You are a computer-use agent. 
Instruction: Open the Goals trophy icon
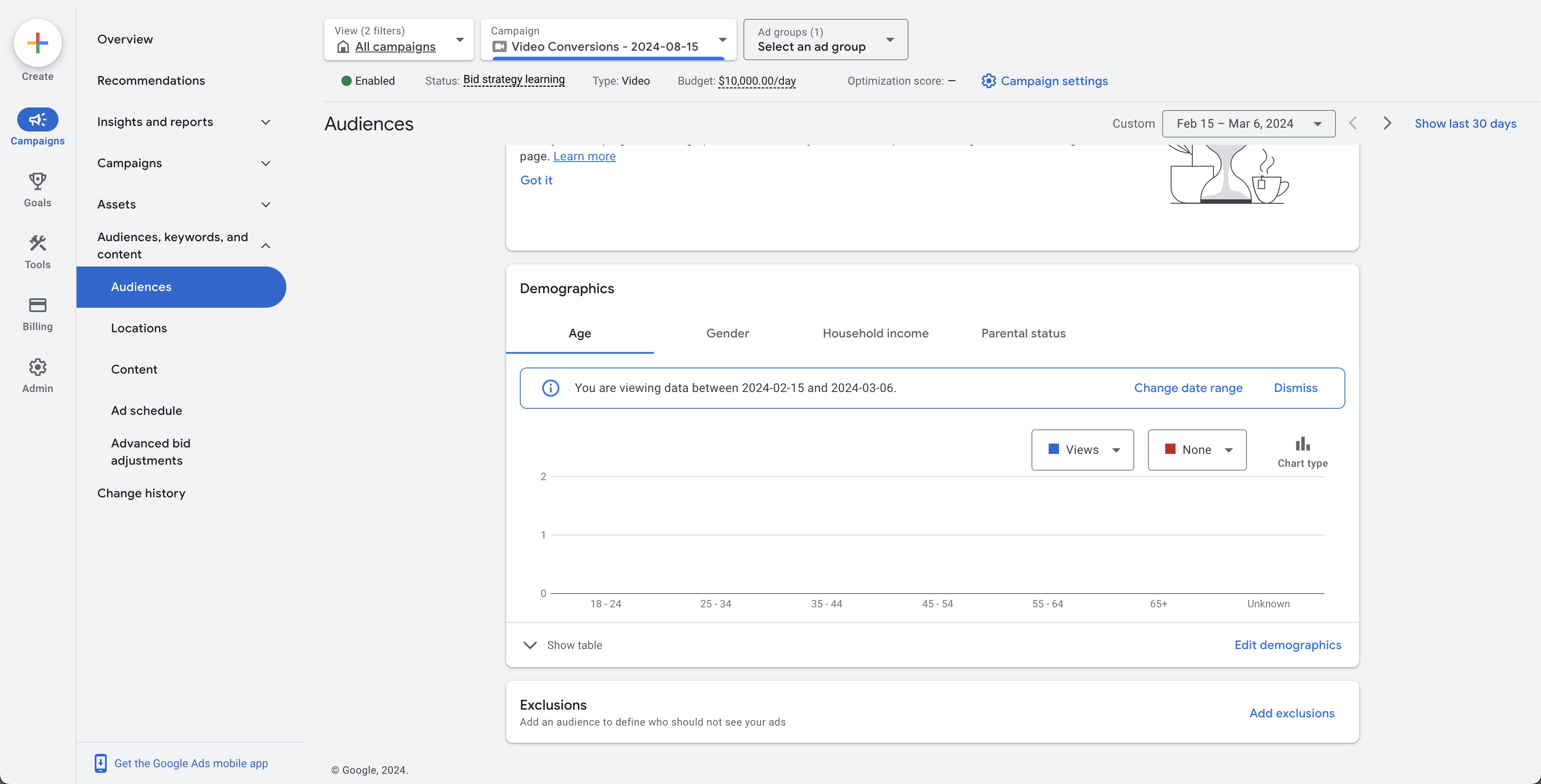[x=38, y=181]
